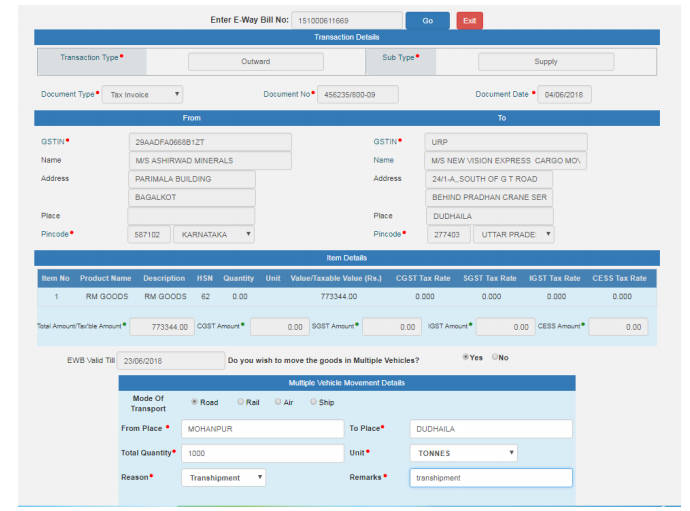
Task: Click the To Place field with DUDHAILA
Action: [x=490, y=429]
